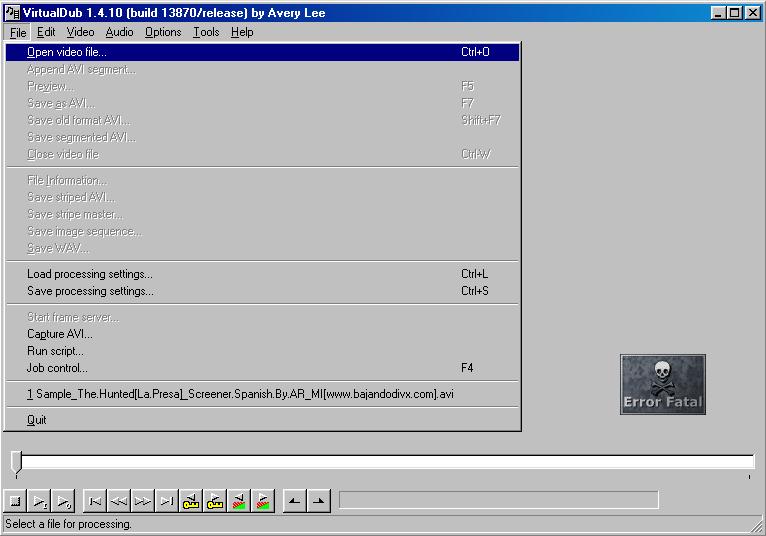Select Save processing settings
The width and height of the screenshot is (766, 536).
[x=262, y=291]
